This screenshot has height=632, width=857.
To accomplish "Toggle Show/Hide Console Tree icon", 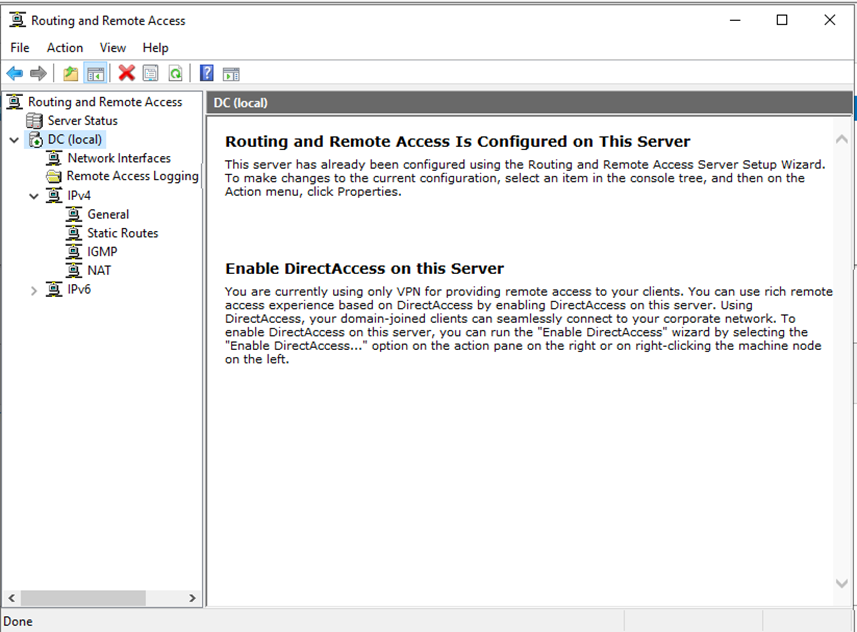I will click(95, 73).
